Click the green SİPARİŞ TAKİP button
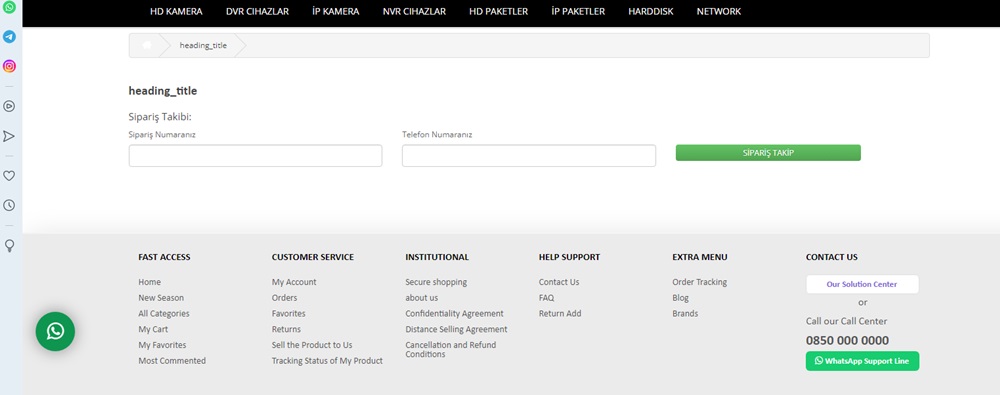This screenshot has height=395, width=1000. click(x=768, y=153)
